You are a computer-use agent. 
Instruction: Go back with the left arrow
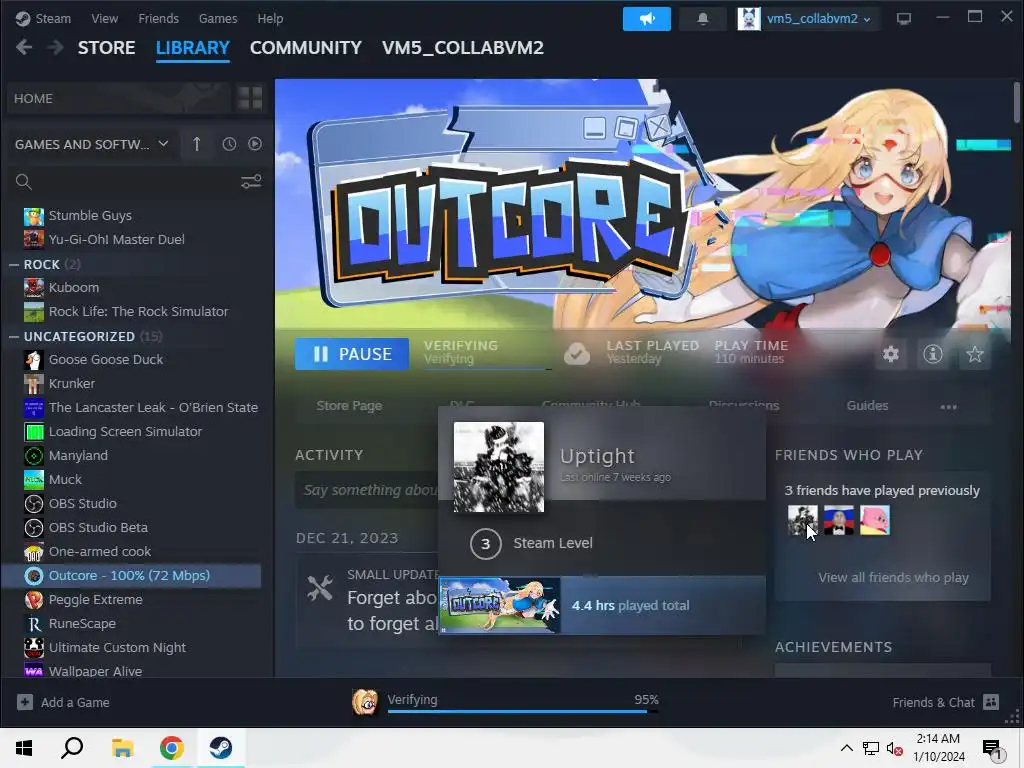(24, 48)
